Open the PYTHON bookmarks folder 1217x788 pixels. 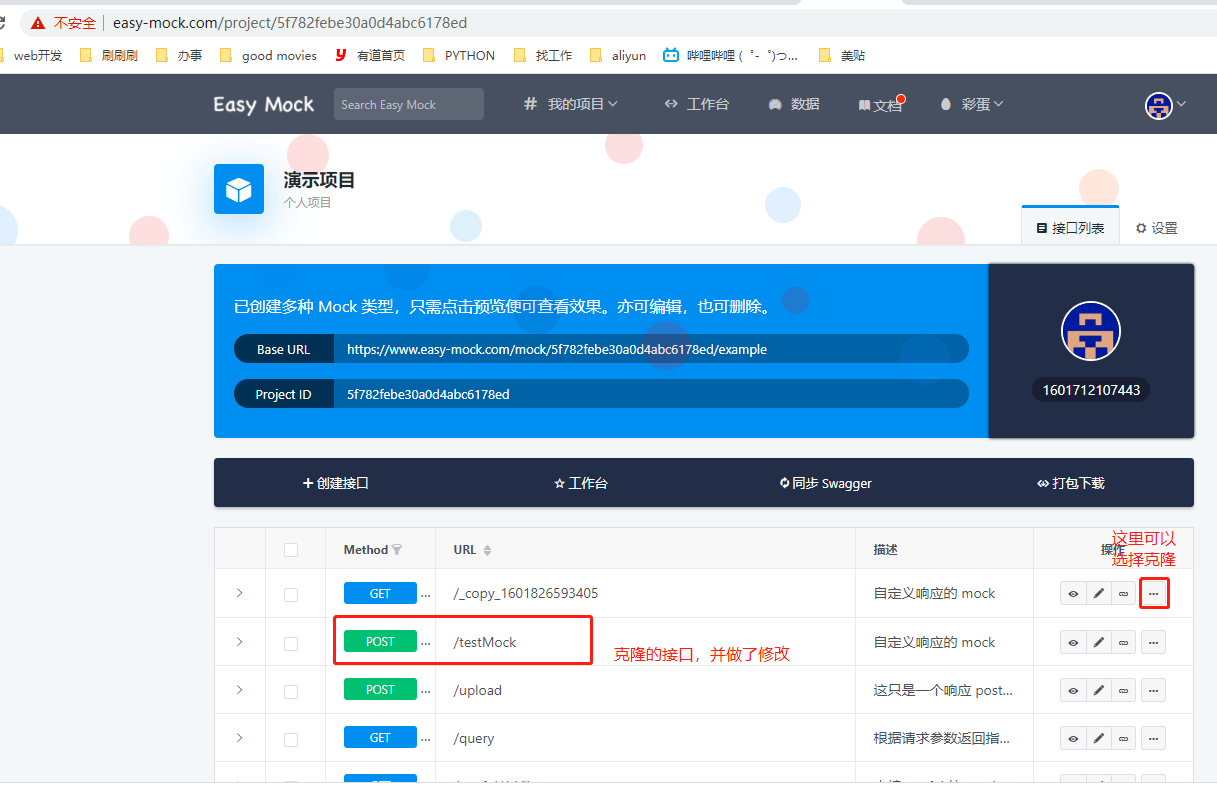pos(459,56)
